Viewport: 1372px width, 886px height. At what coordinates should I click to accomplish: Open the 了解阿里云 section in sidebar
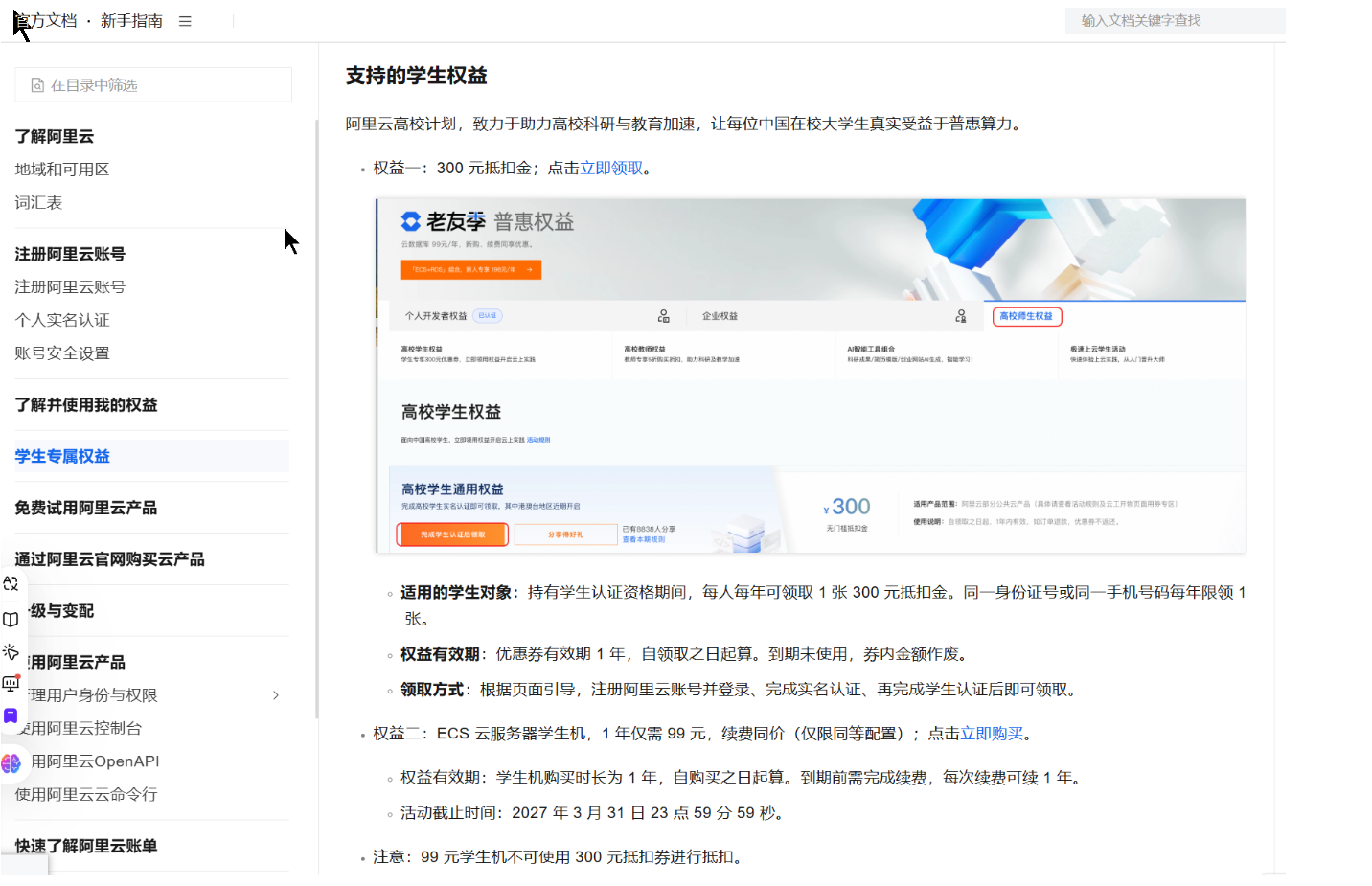click(55, 136)
